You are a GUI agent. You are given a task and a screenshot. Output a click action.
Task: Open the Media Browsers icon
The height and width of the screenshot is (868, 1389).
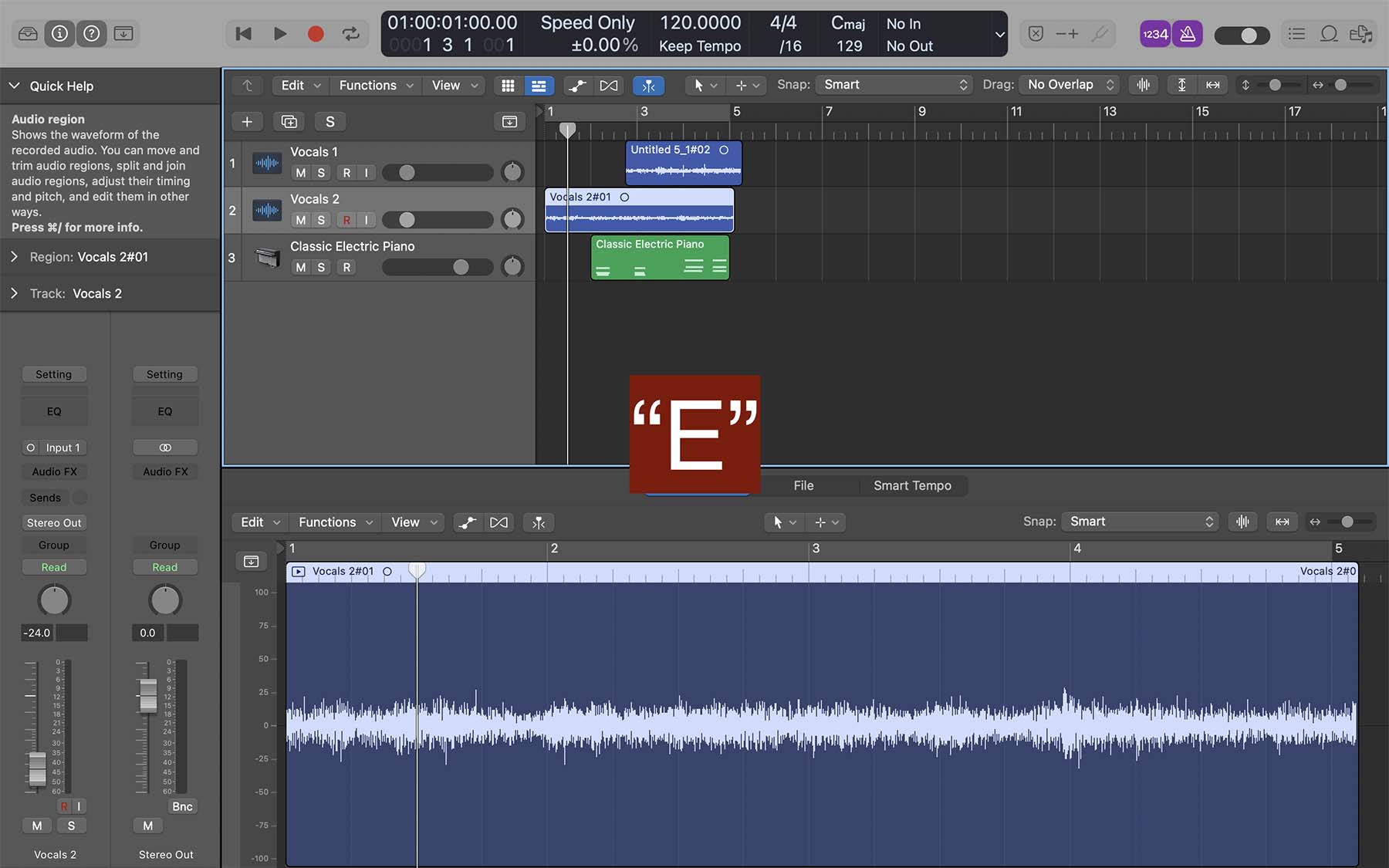[1360, 34]
